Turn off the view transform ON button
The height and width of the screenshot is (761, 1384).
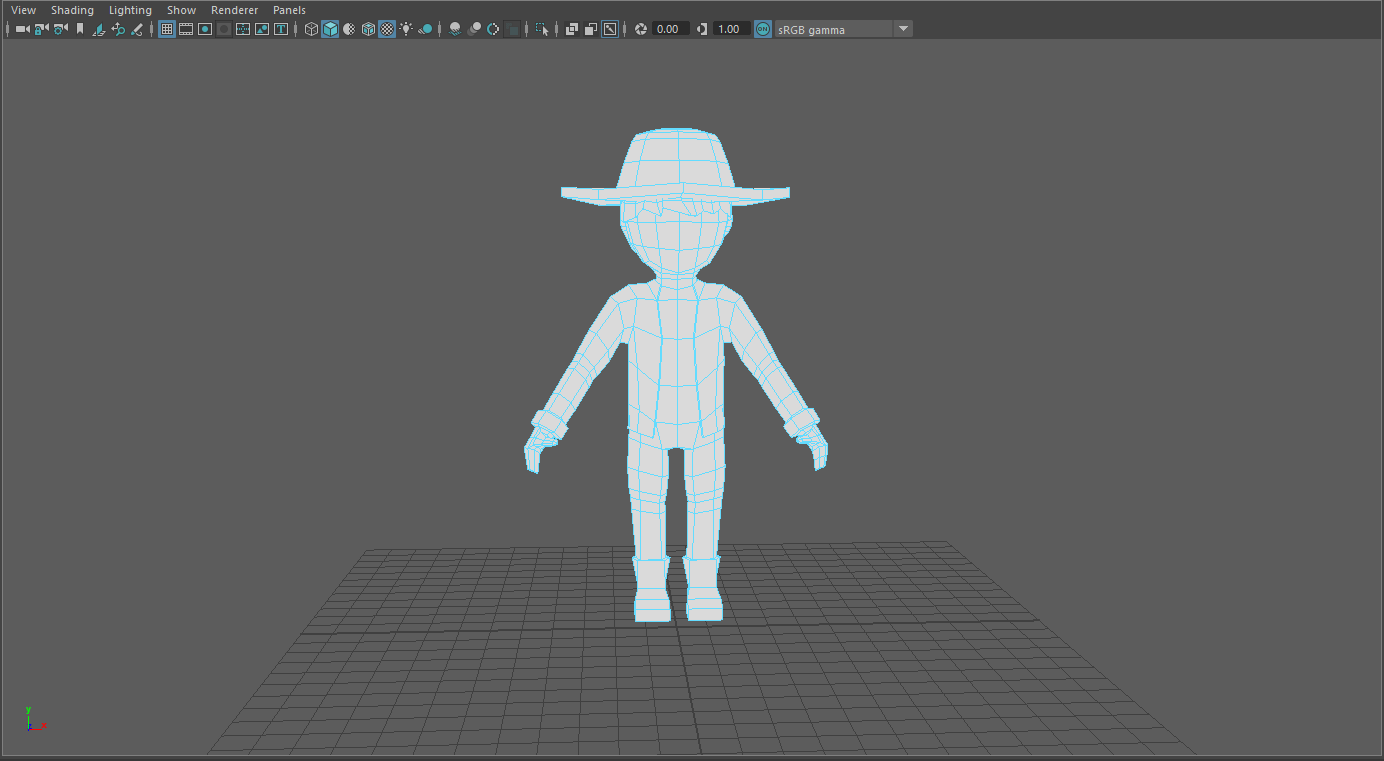pos(763,29)
